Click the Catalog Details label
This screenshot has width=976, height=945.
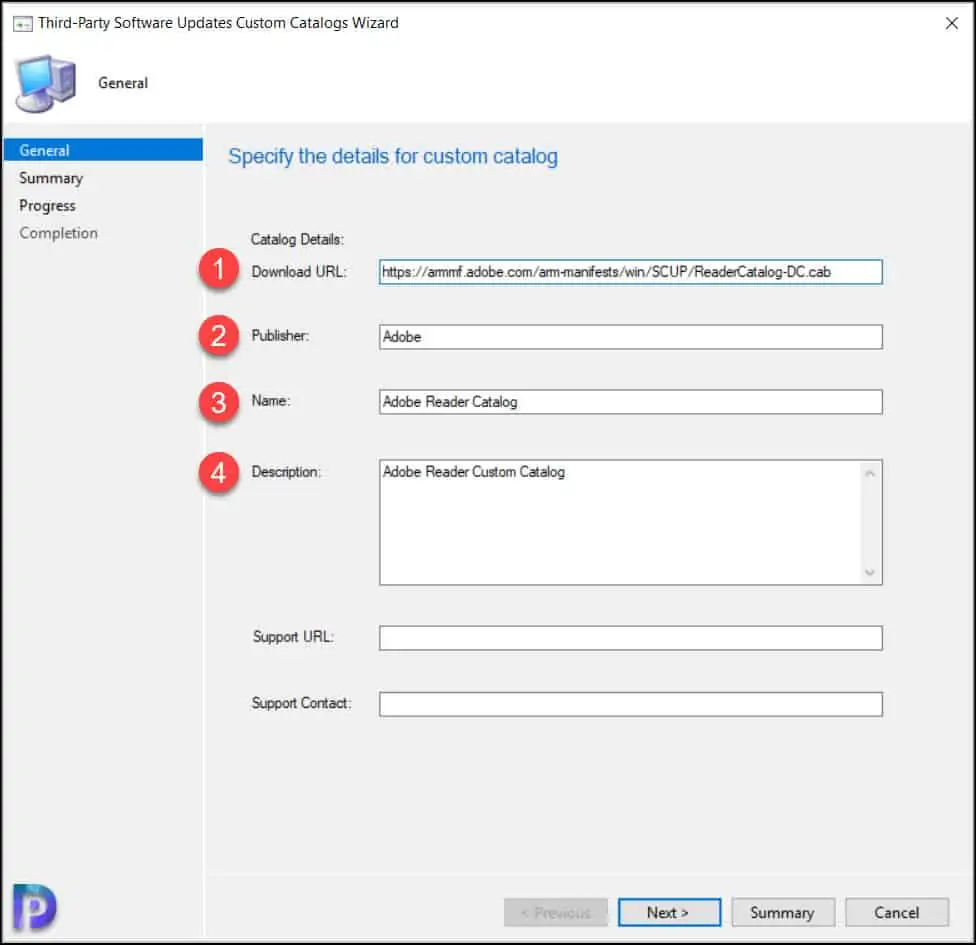297,240
